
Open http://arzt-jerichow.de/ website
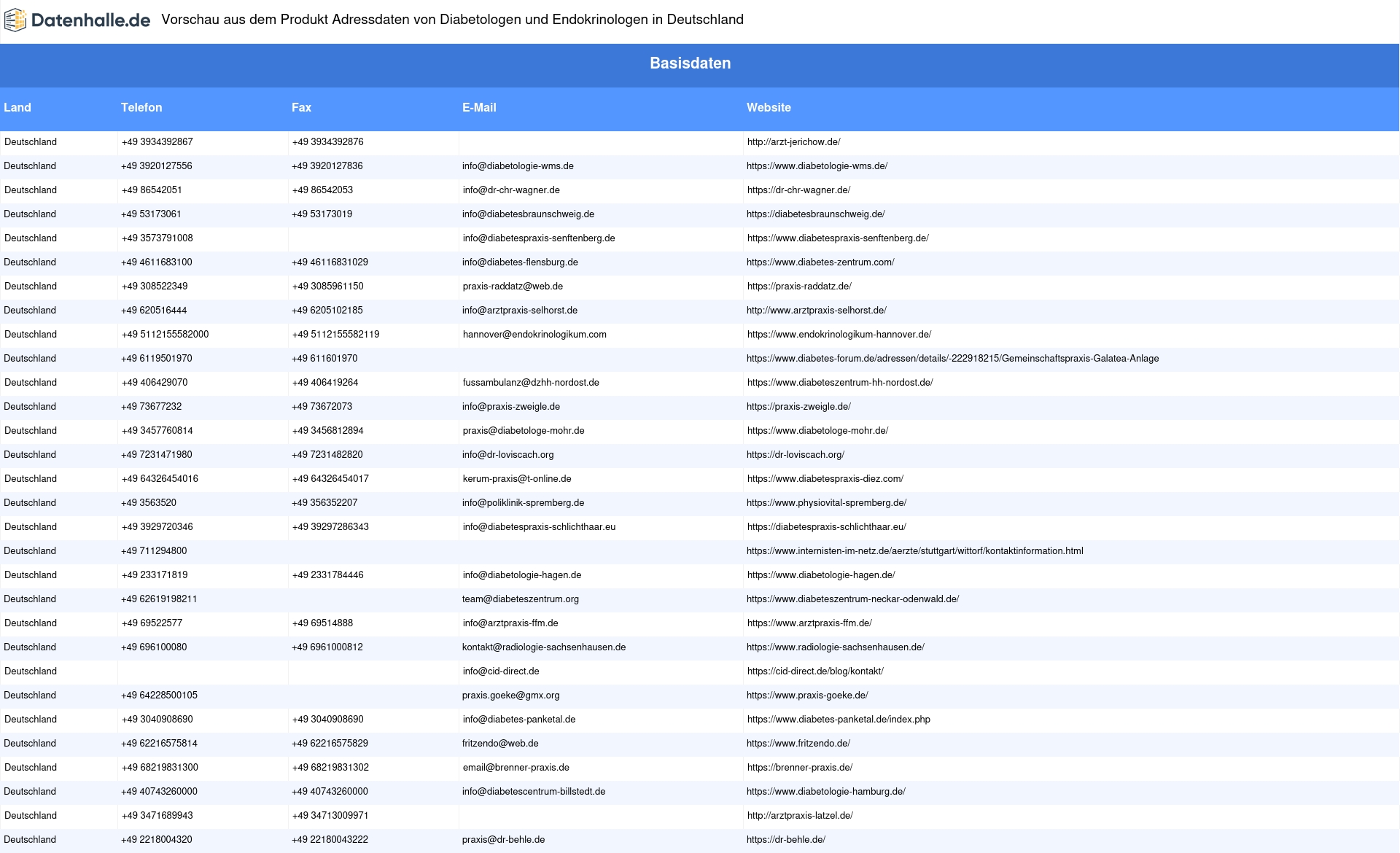[x=793, y=142]
